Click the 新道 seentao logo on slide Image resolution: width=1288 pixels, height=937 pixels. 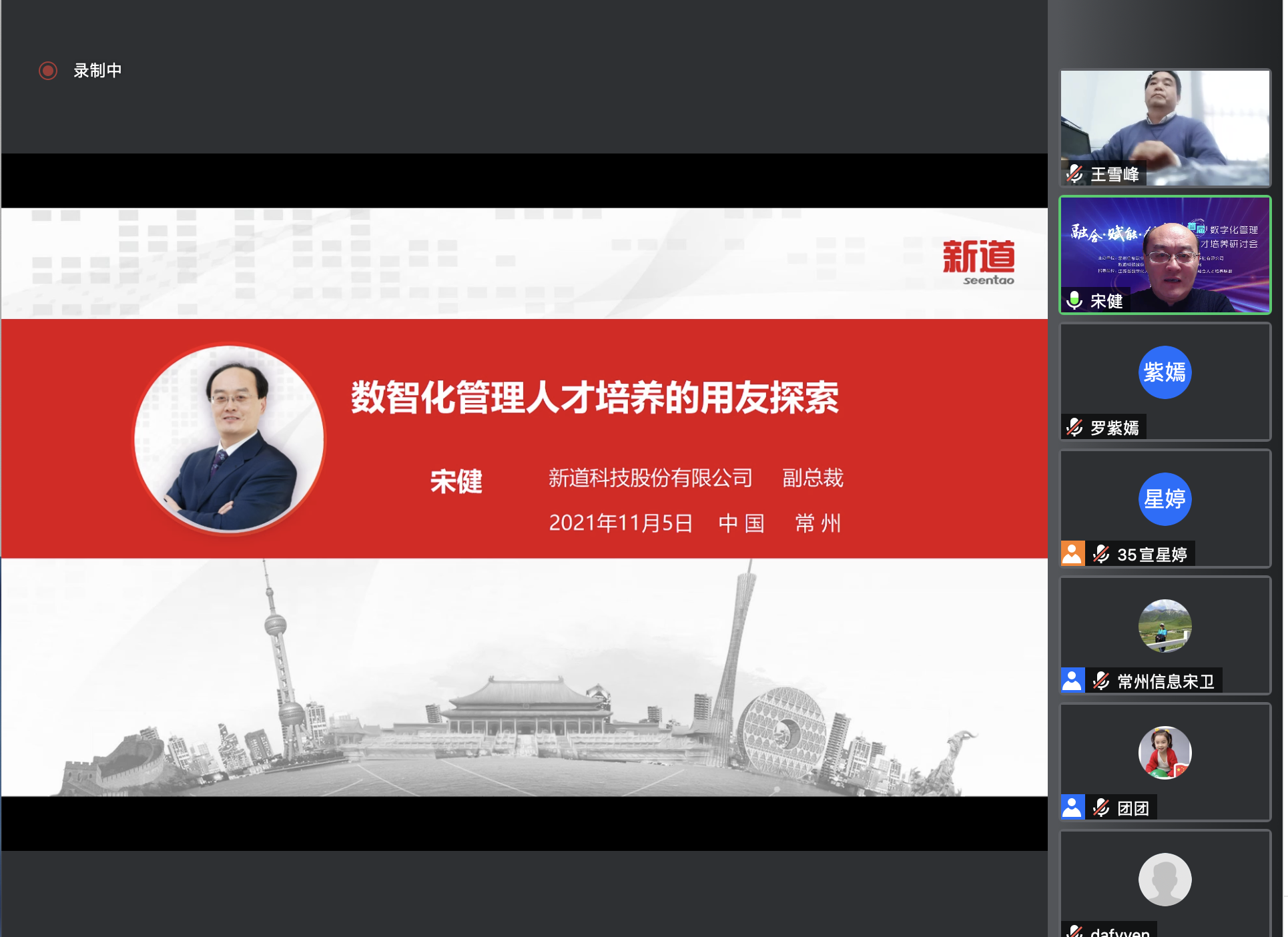point(978,262)
